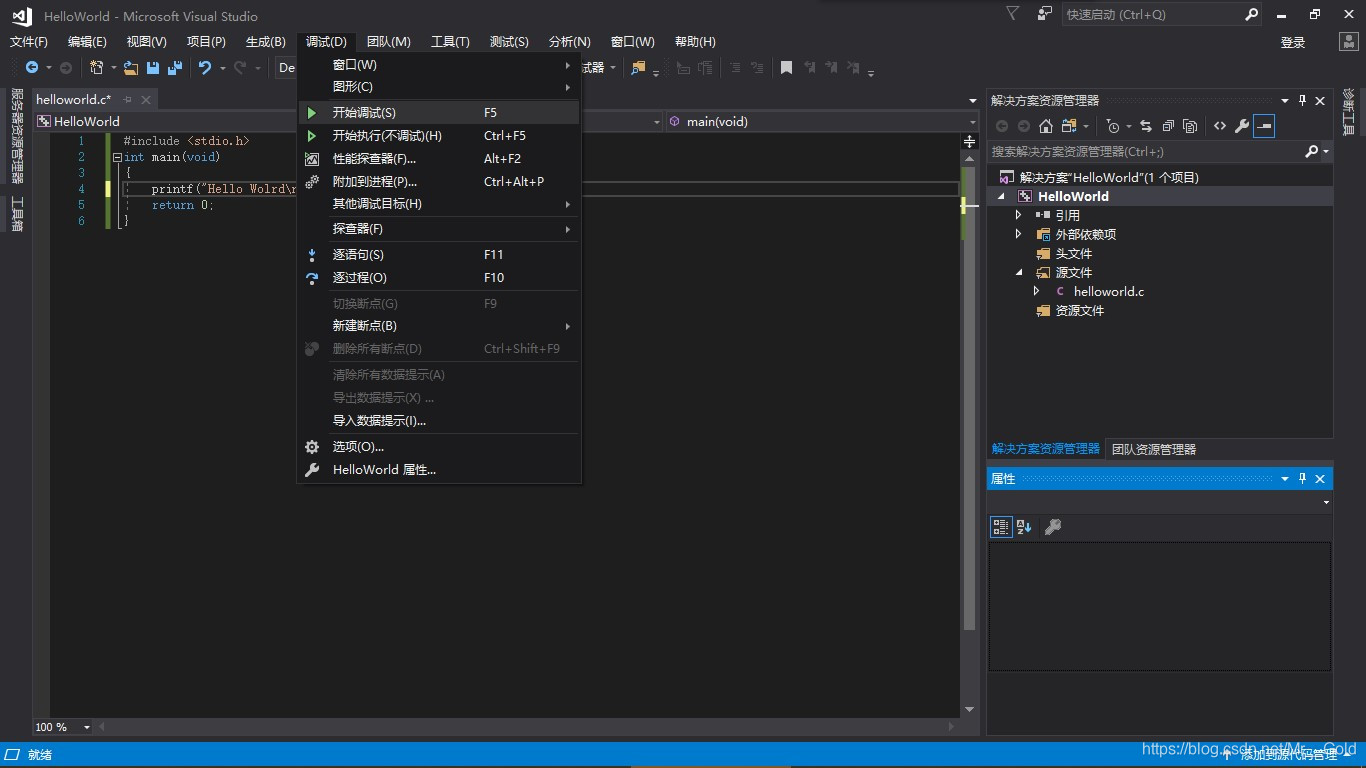This screenshot has width=1366, height=768.
Task: Click the Property Pages icon in Properties
Action: (1052, 527)
